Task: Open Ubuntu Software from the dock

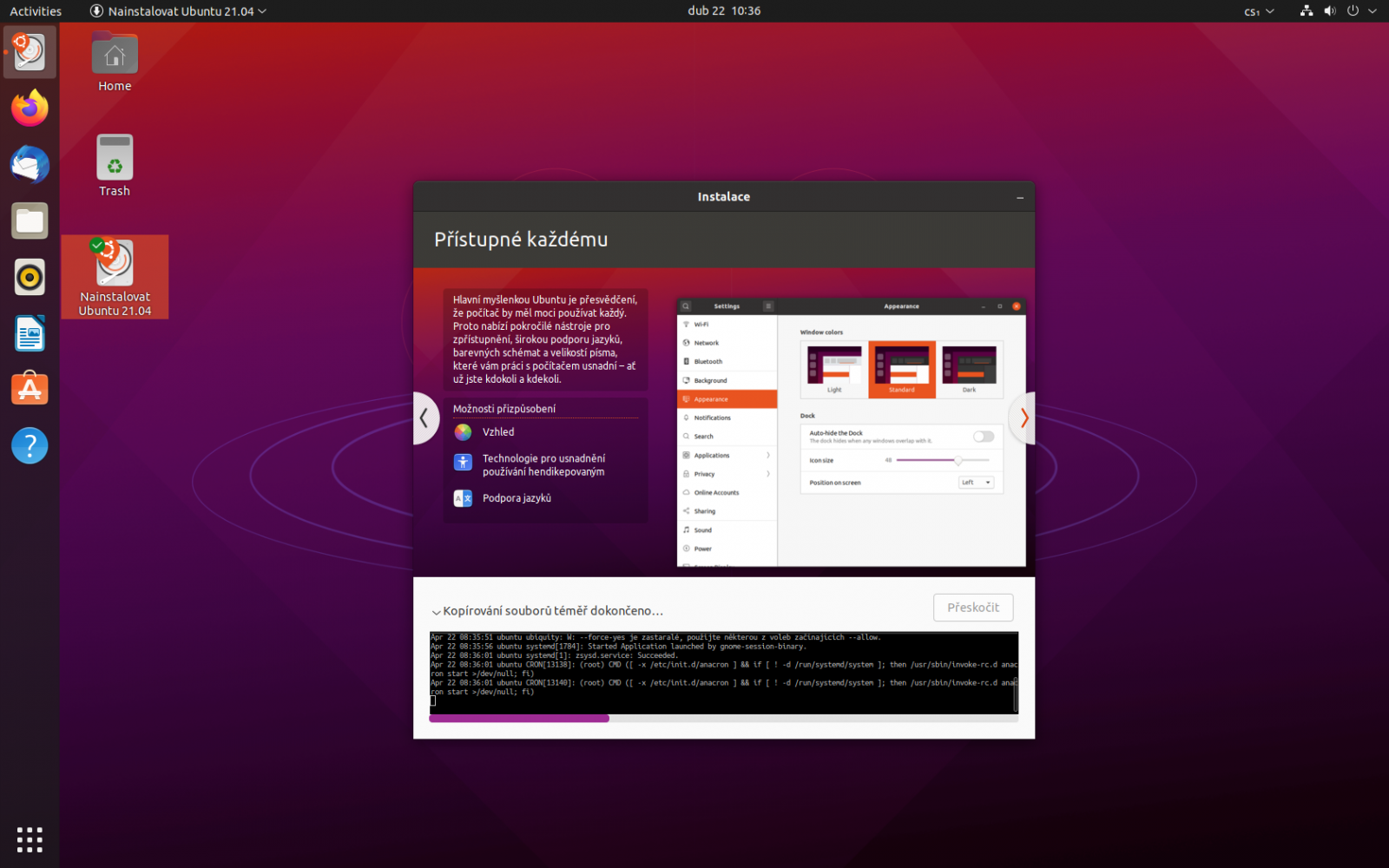Action: pyautogui.click(x=29, y=389)
